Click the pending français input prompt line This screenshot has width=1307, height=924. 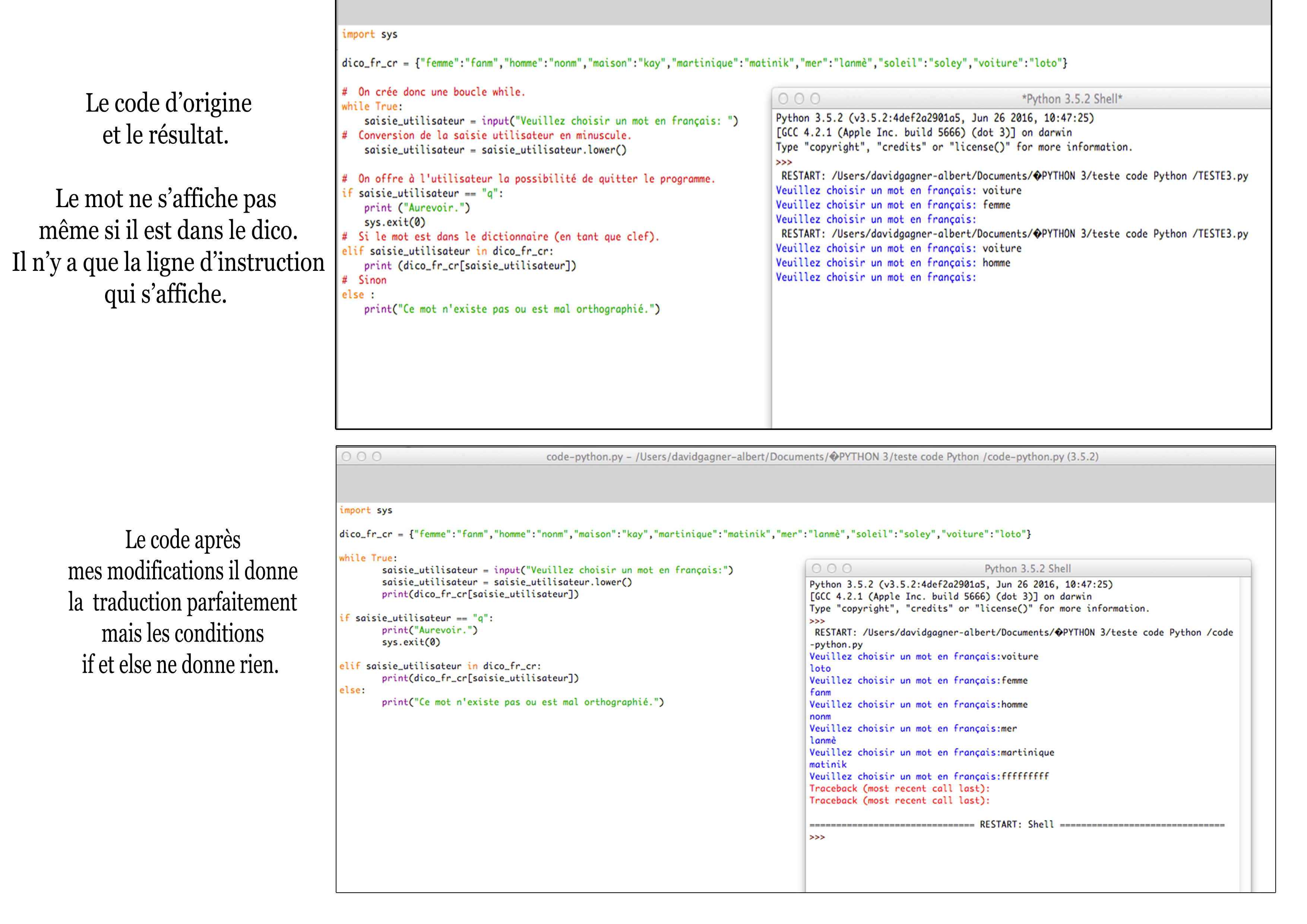click(874, 277)
